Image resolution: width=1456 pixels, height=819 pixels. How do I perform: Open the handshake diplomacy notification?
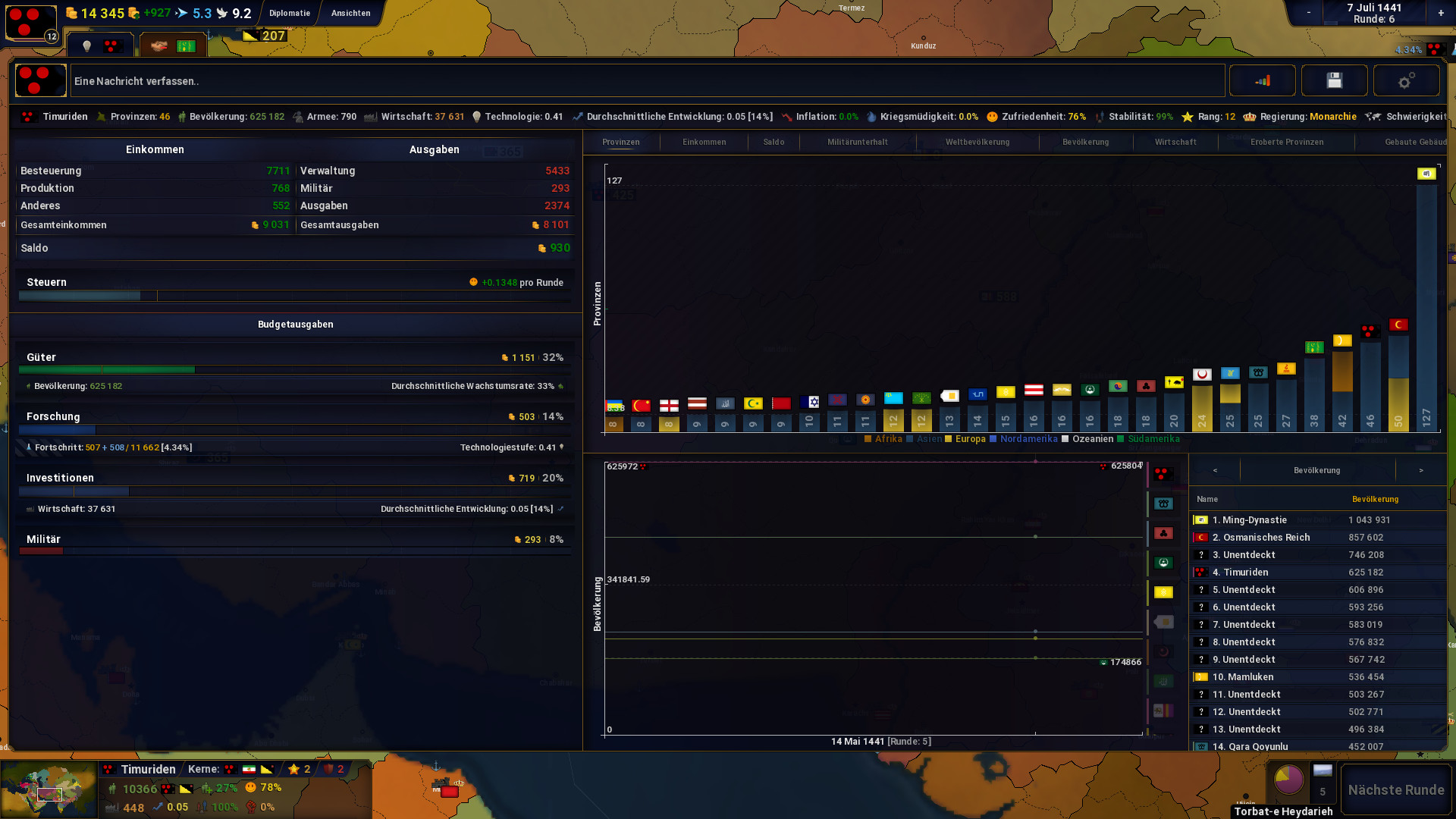pyautogui.click(x=158, y=46)
